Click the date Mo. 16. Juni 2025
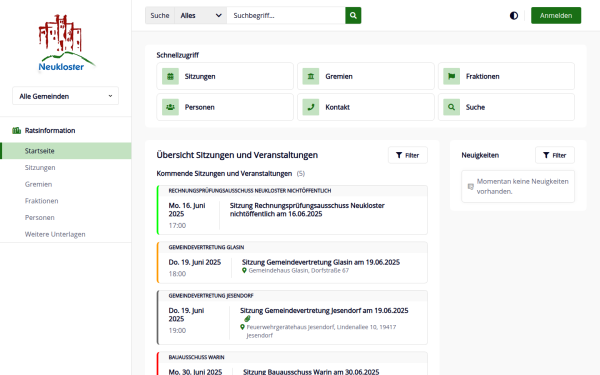Screen dimensions: 600x375 click(187, 210)
